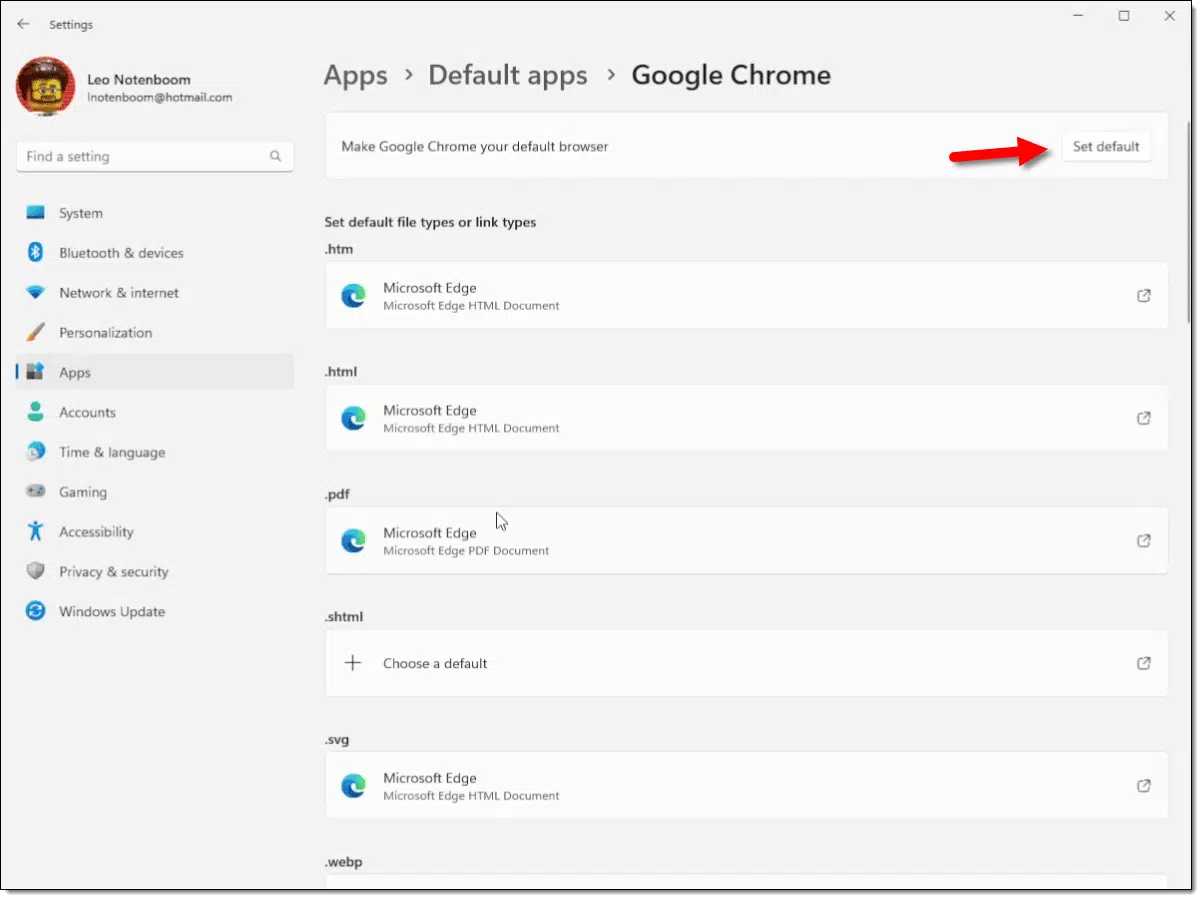Click the Edge icon in .pdf row

pos(353,541)
